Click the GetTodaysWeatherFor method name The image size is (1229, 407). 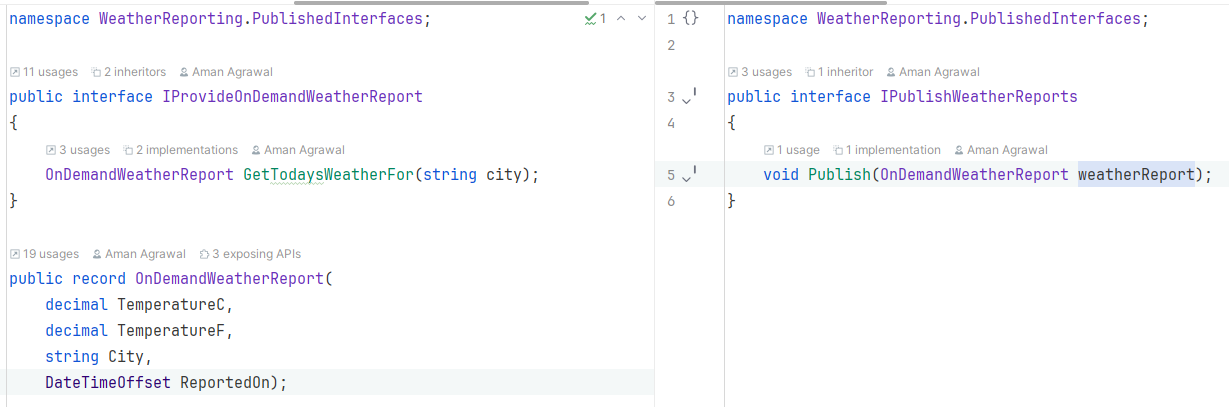(328, 175)
